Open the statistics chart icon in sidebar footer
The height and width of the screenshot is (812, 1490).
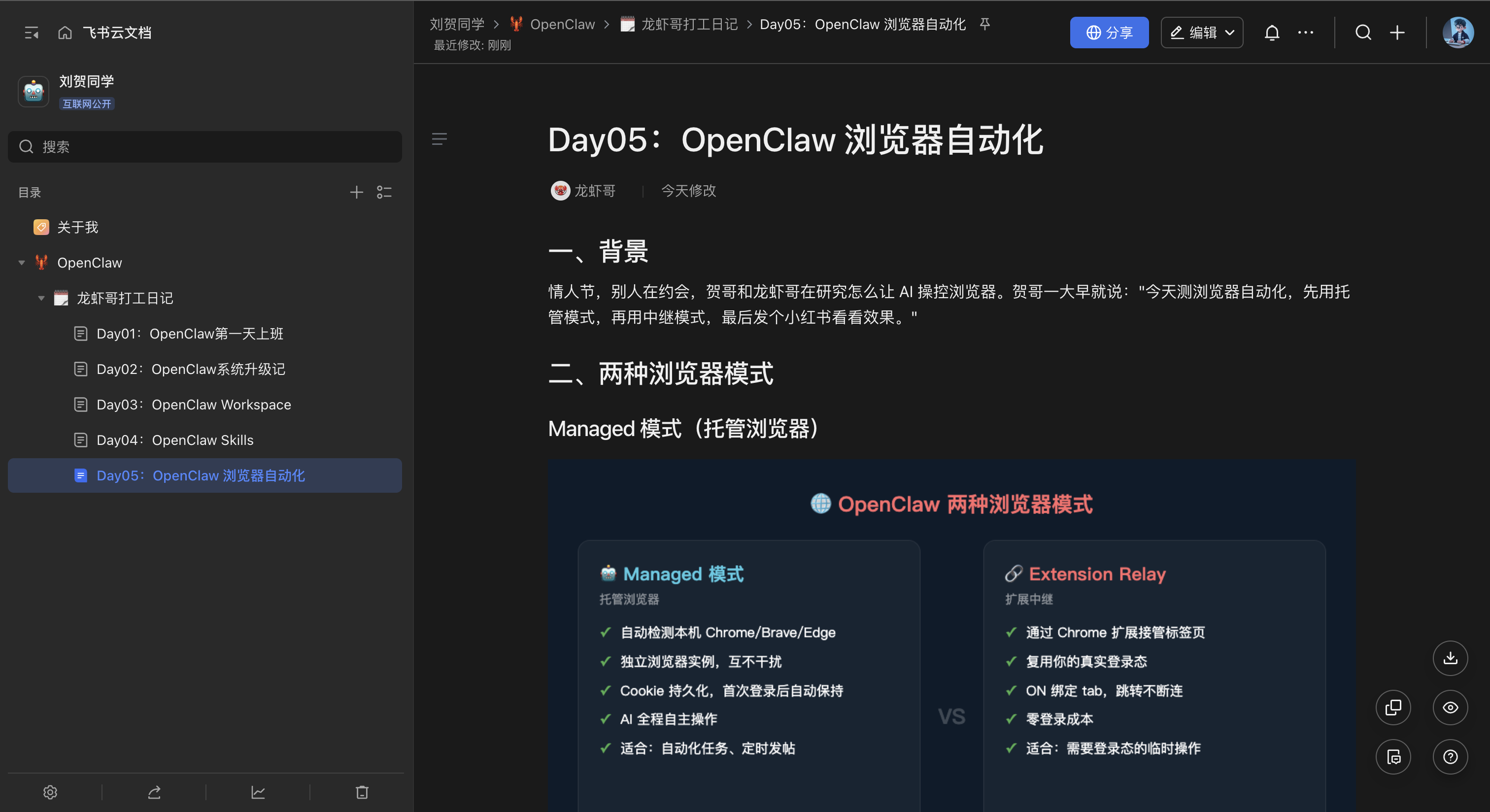pos(258,792)
